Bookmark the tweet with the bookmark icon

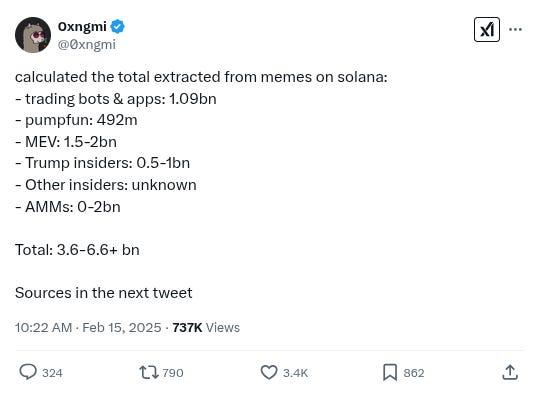(x=390, y=372)
